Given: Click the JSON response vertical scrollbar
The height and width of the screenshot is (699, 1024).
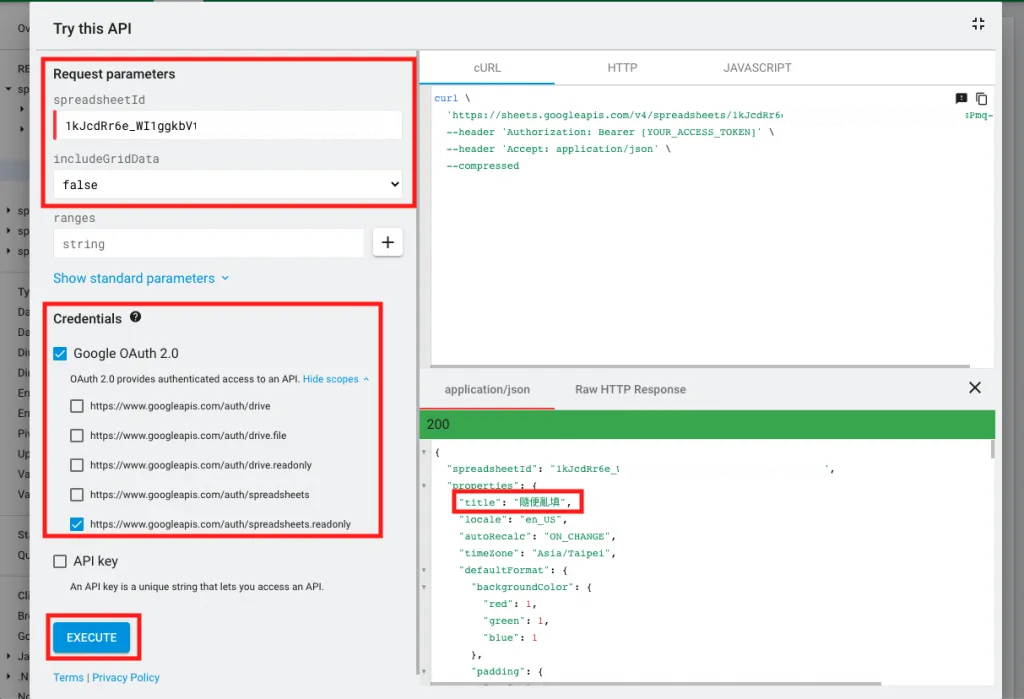Looking at the screenshot, I should point(992,449).
